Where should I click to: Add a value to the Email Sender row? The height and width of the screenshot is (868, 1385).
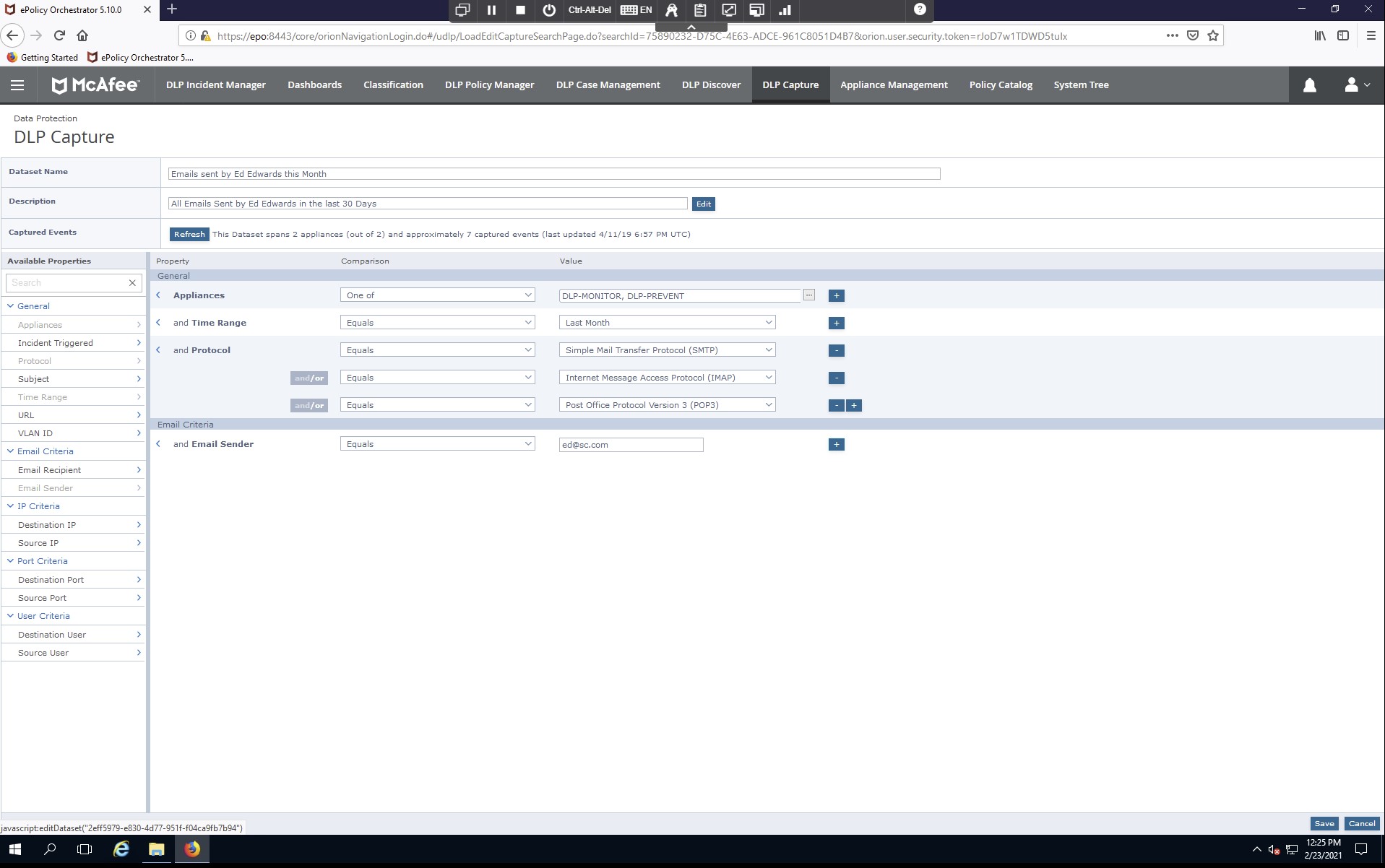(837, 445)
